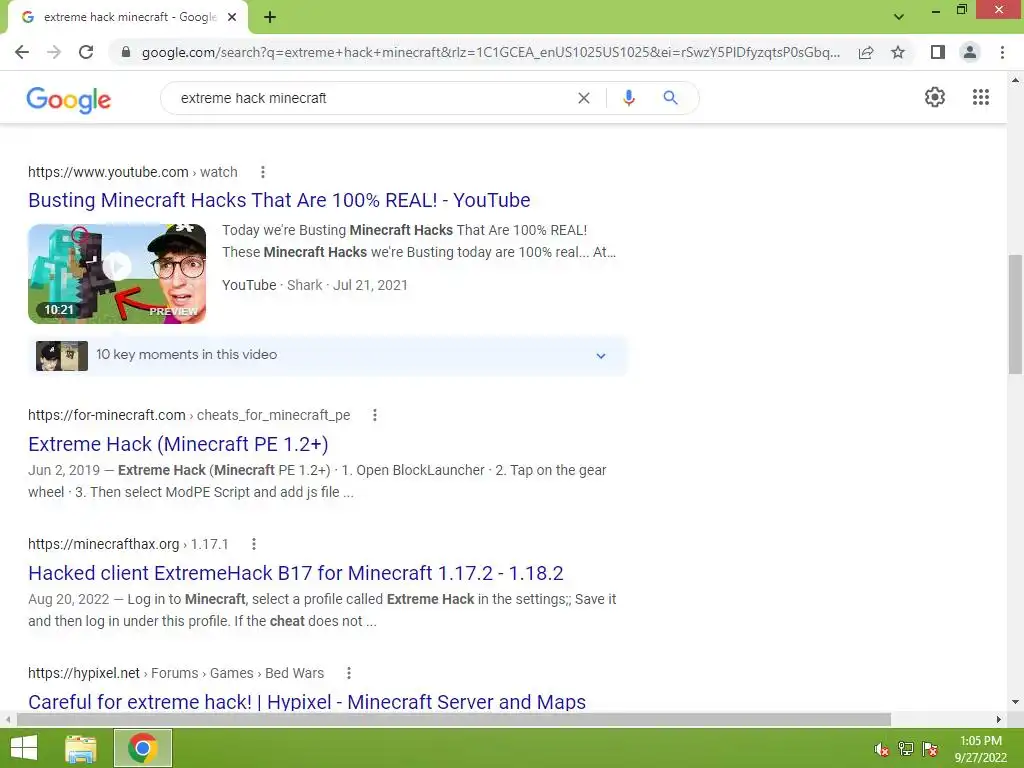This screenshot has width=1024, height=768.
Task: Open Careful for extreme hack Hypixel link
Action: tap(307, 701)
